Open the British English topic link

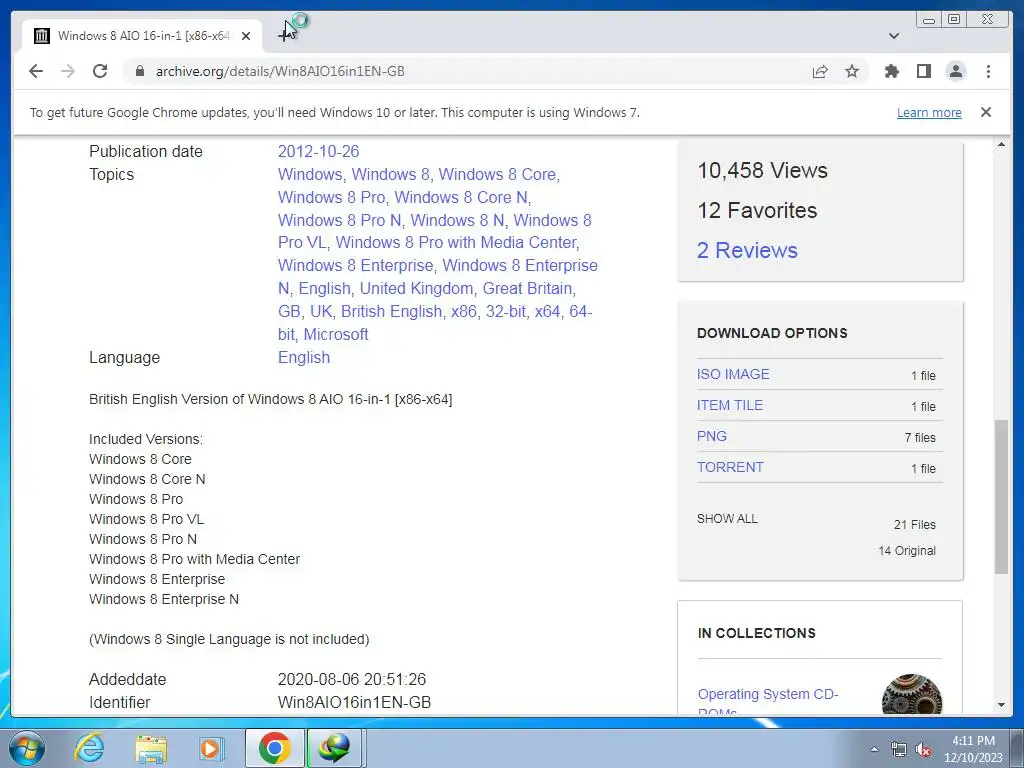tap(391, 312)
